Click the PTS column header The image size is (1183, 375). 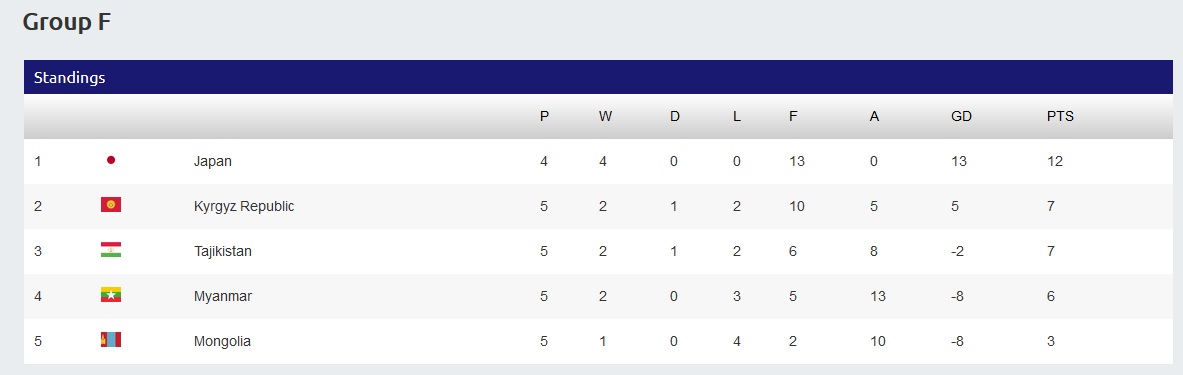point(1060,117)
